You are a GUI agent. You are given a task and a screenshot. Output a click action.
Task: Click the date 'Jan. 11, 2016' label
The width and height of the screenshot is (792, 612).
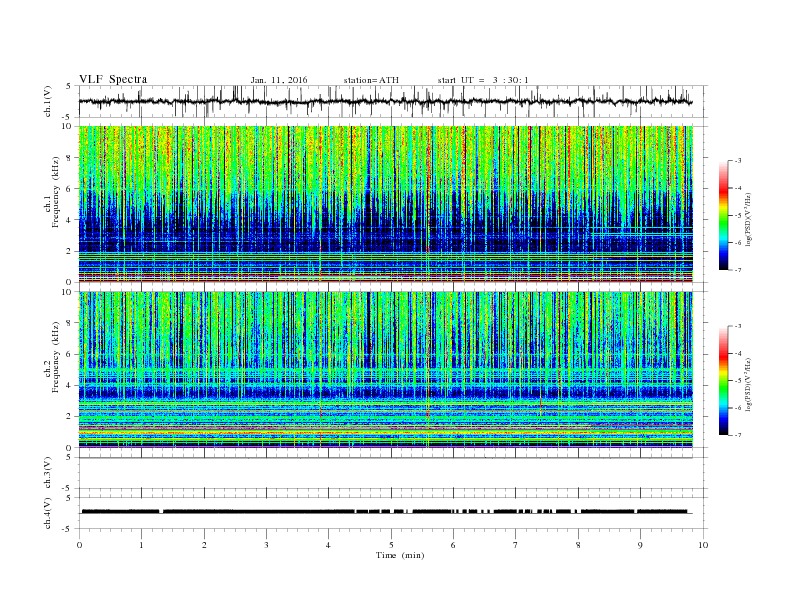(x=279, y=80)
